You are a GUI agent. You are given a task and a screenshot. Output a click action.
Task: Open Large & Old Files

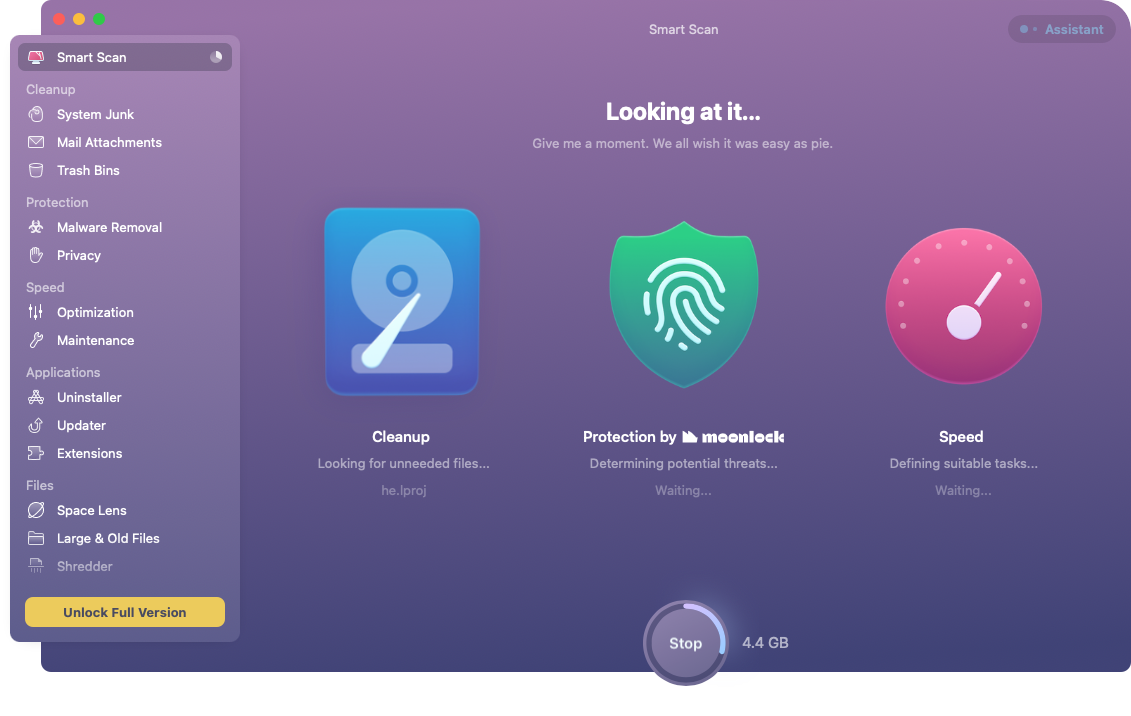pyautogui.click(x=125, y=539)
